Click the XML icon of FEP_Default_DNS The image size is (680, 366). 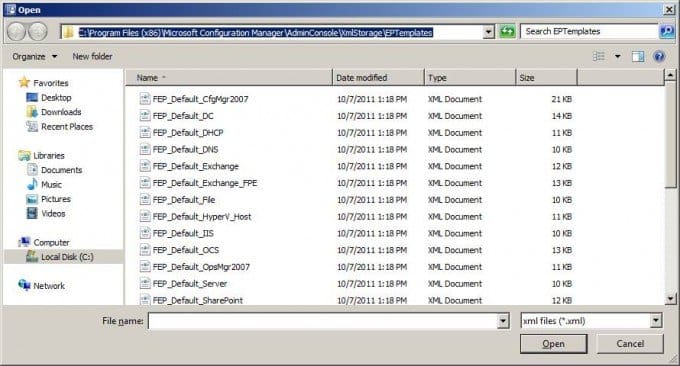pos(145,149)
